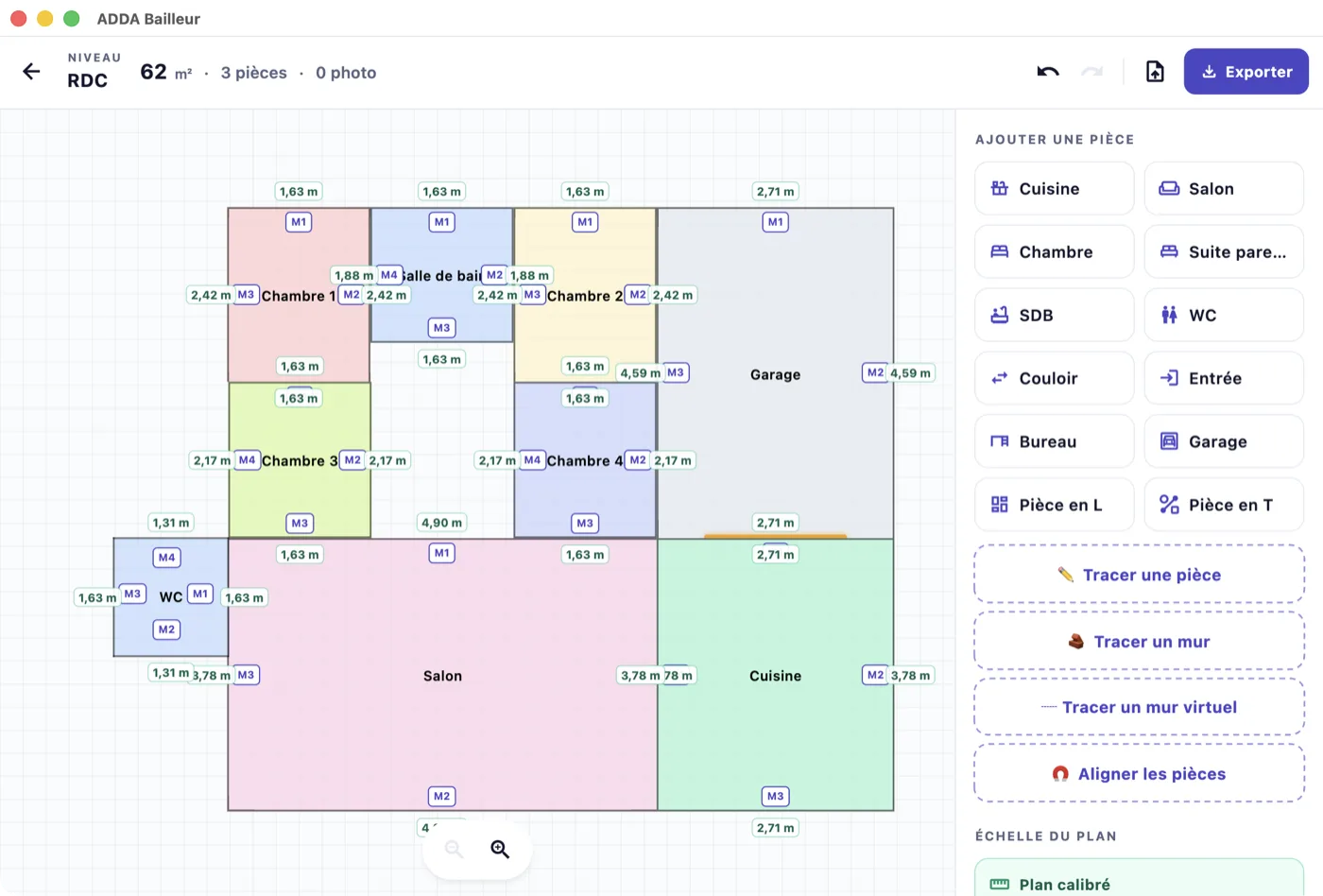Select the Chambre 3 room label

[300, 461]
